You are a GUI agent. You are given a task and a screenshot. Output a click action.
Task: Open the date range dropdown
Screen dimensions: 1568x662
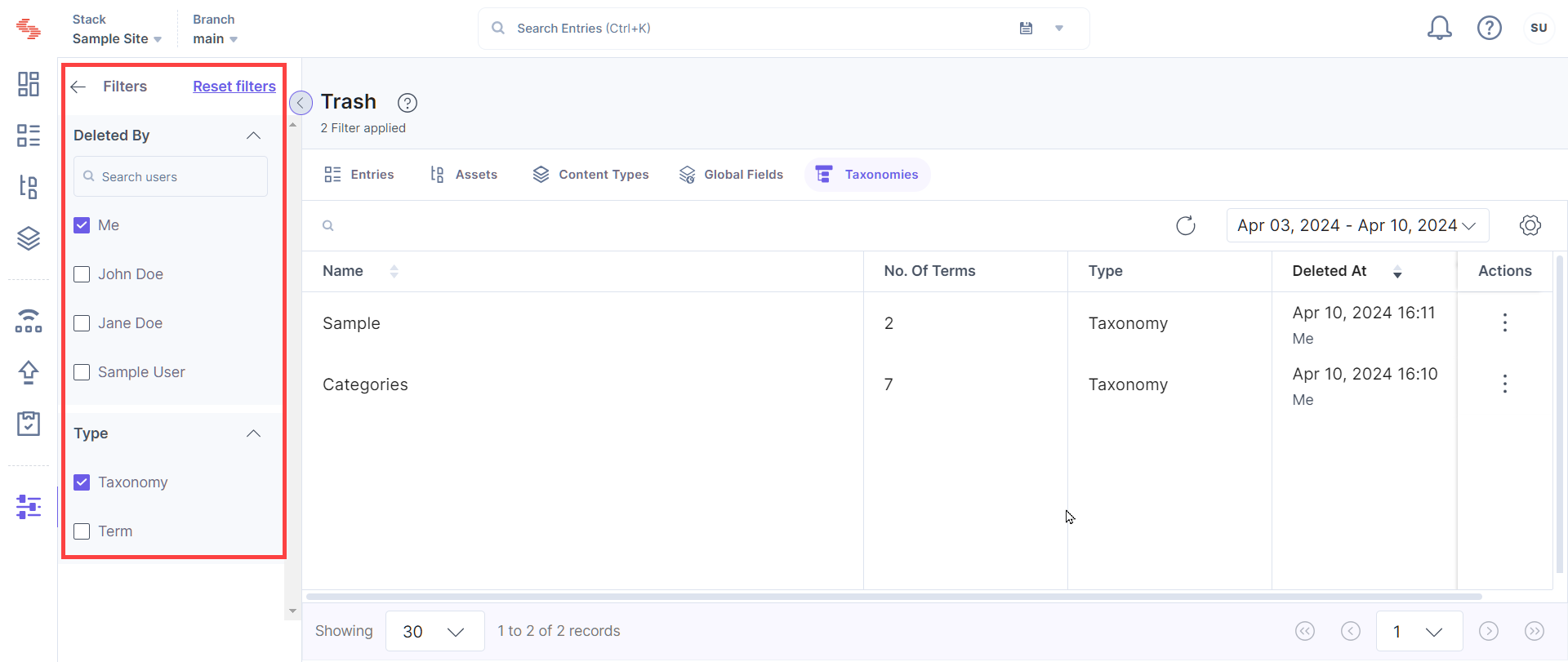(x=1357, y=225)
